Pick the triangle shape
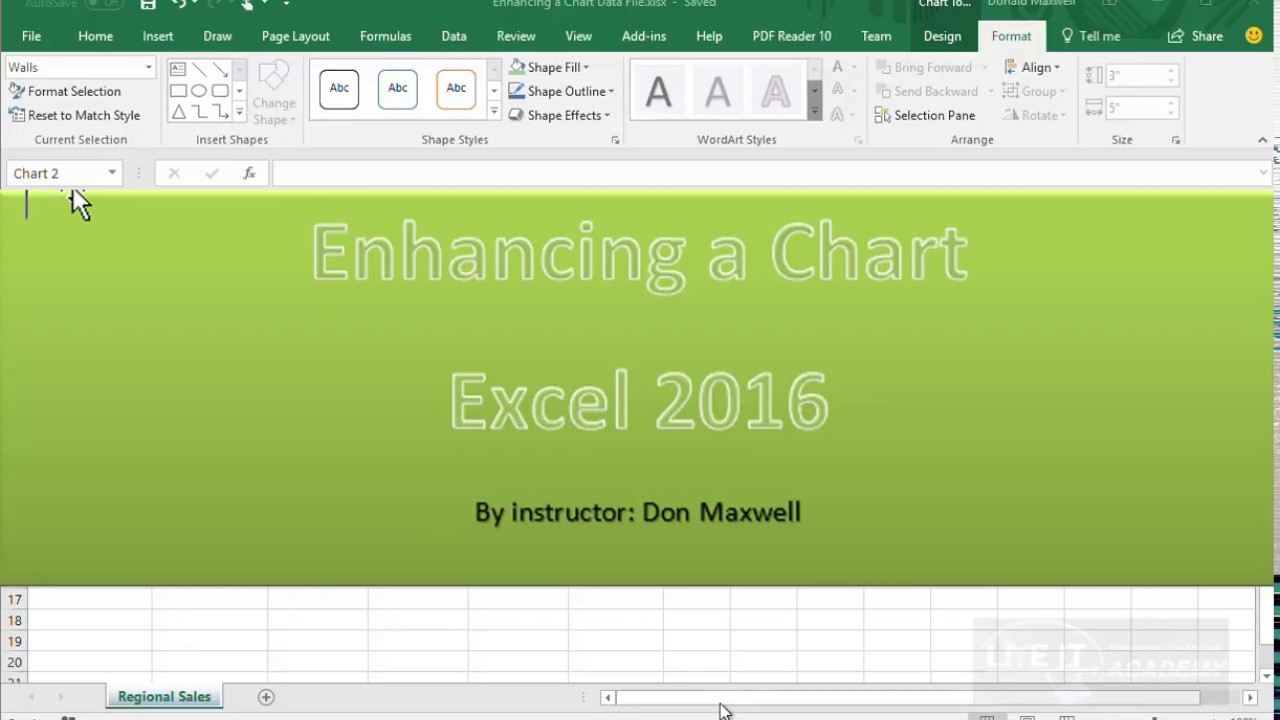This screenshot has height=720, width=1280. 177,112
